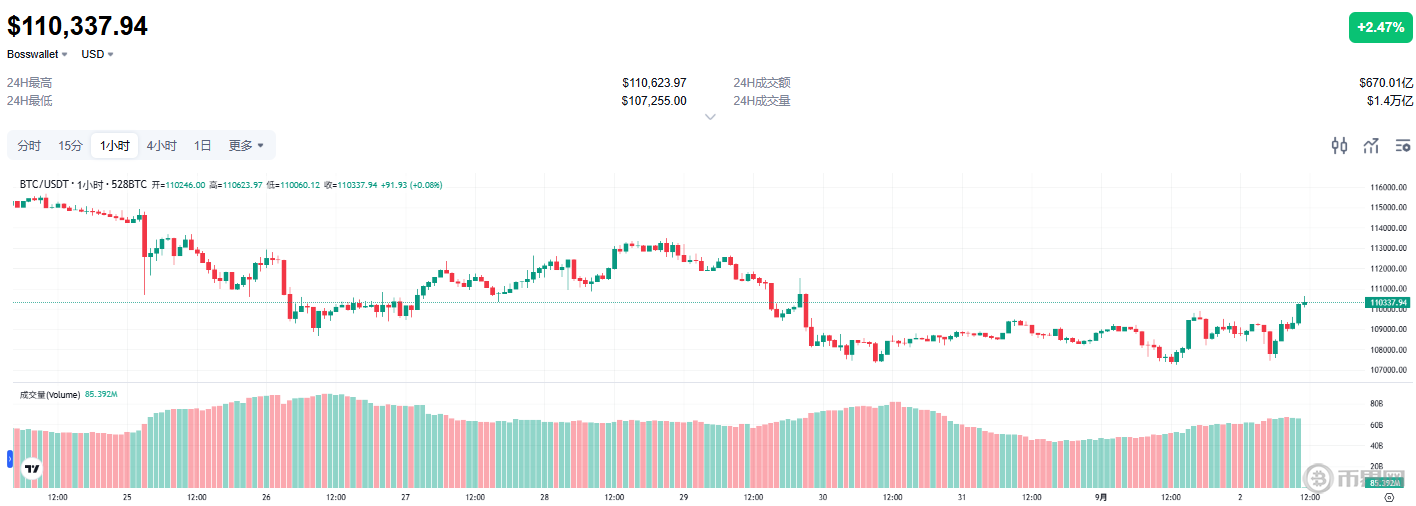Expand the Bosswallet source dropdown
The width and height of the screenshot is (1416, 506).
pos(38,54)
